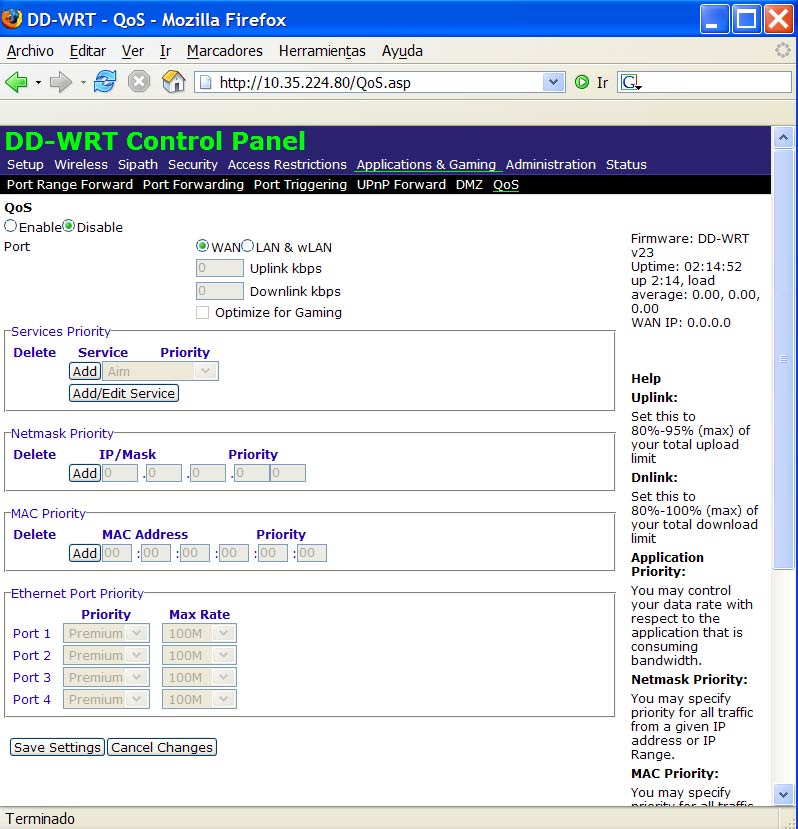The image size is (798, 829).
Task: Click the Back arrow in Firefox toolbar
Action: [16, 82]
